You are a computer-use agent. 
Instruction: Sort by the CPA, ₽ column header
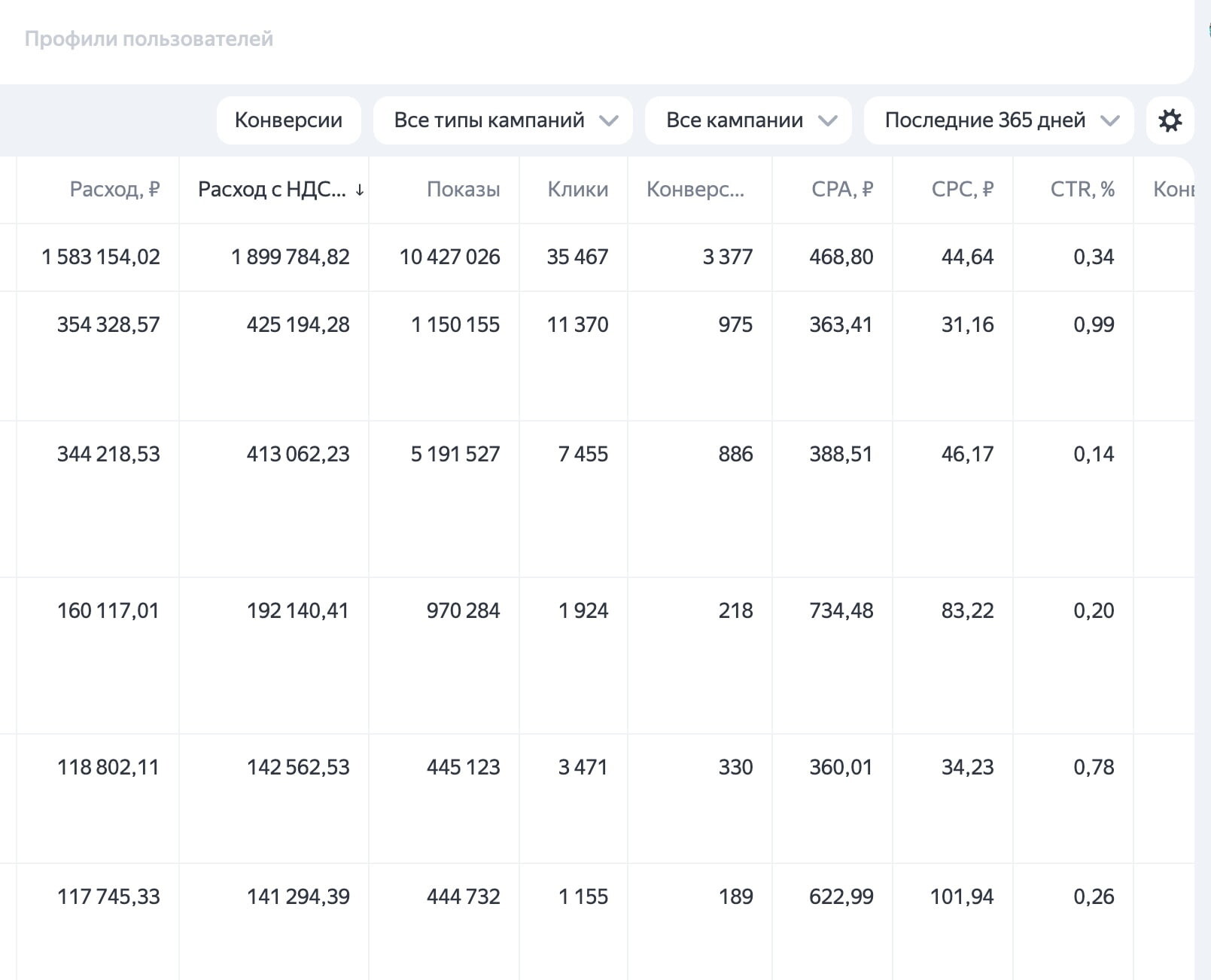coord(842,189)
